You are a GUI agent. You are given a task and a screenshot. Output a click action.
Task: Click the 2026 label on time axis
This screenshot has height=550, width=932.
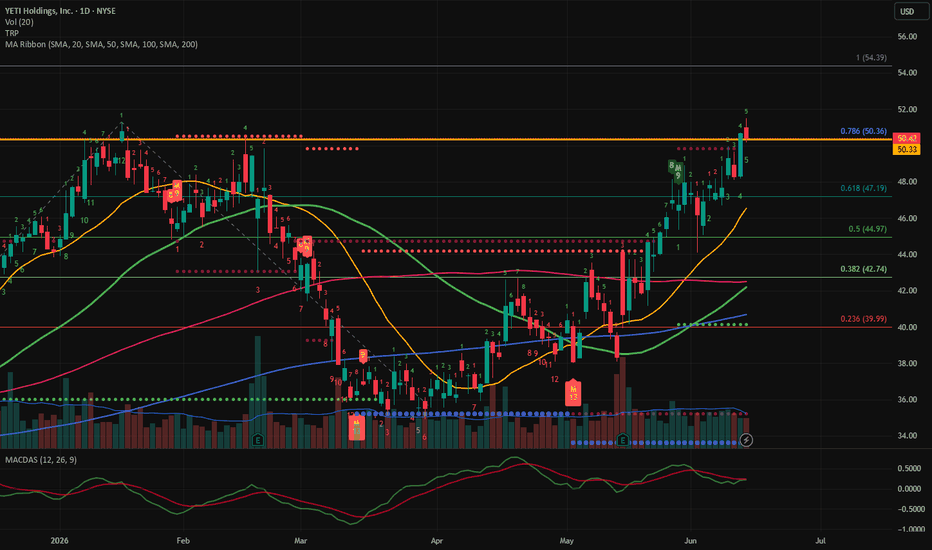59,540
